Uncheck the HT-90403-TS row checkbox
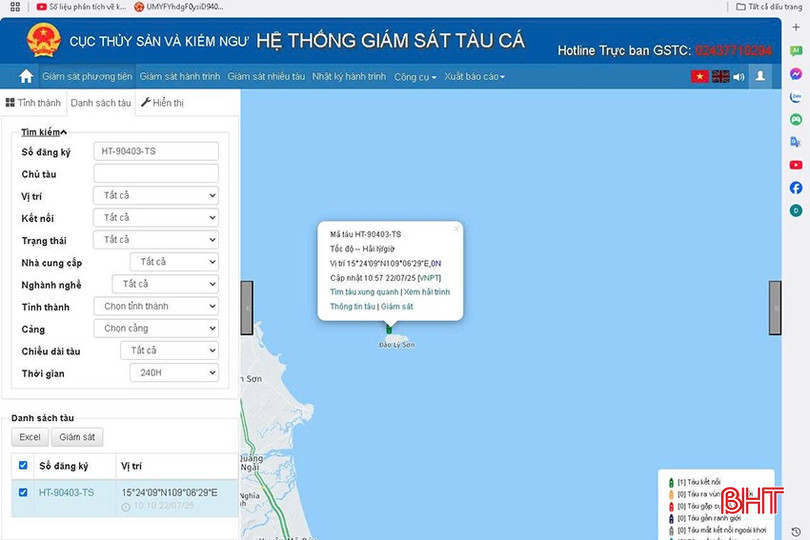 [x=23, y=492]
